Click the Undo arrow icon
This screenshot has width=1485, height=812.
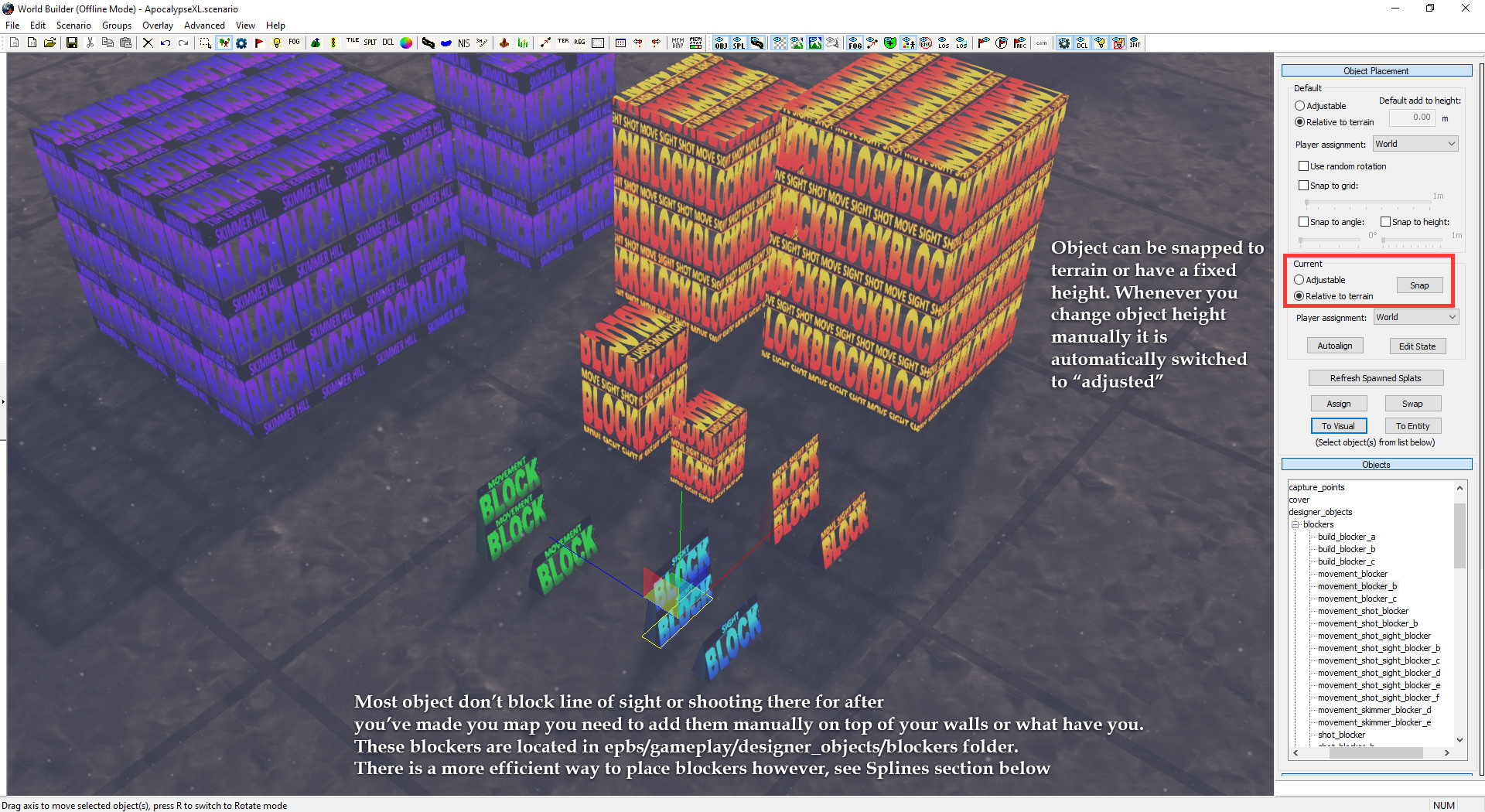click(166, 43)
